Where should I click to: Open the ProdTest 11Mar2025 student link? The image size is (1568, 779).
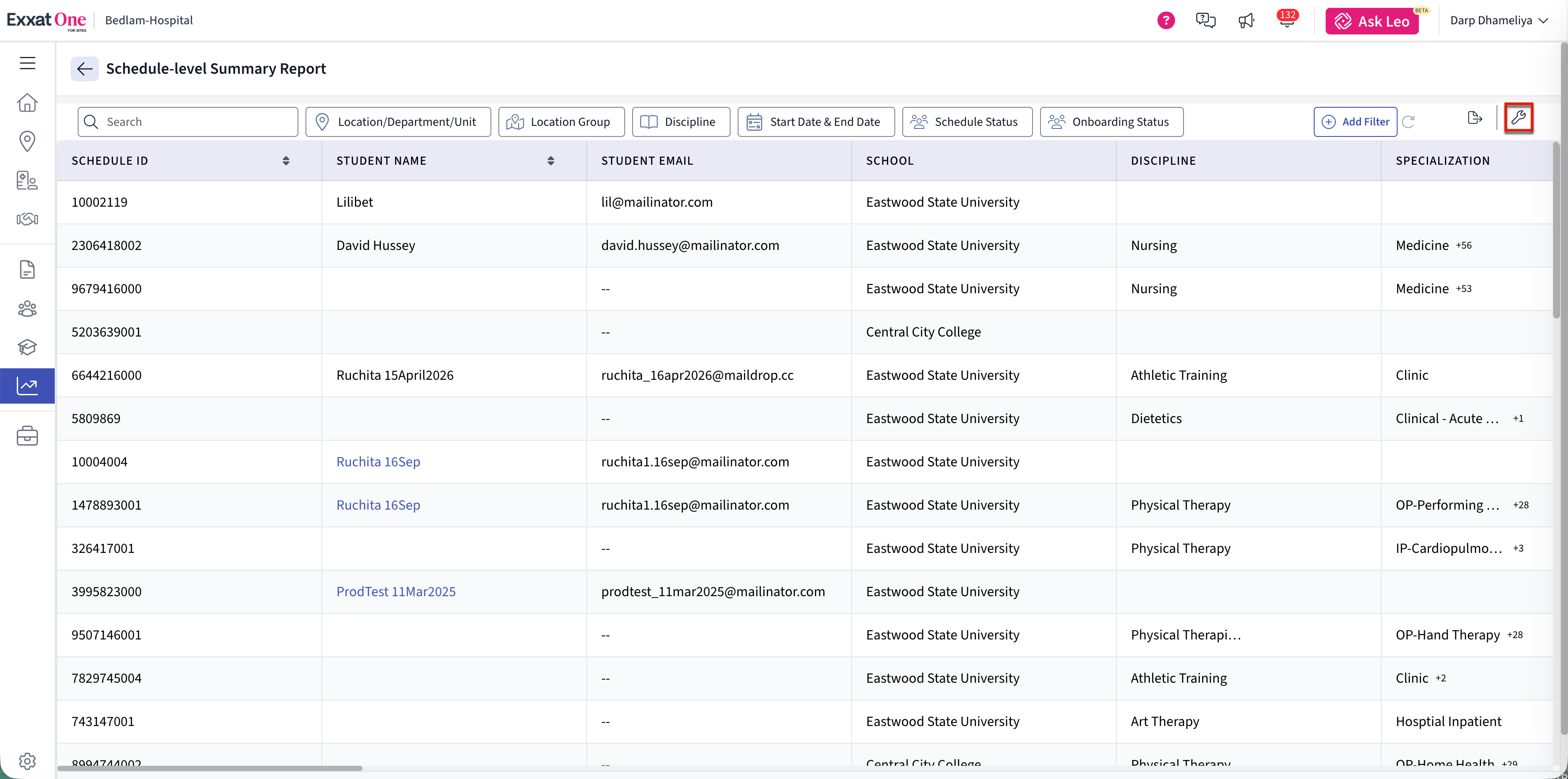pyautogui.click(x=396, y=591)
